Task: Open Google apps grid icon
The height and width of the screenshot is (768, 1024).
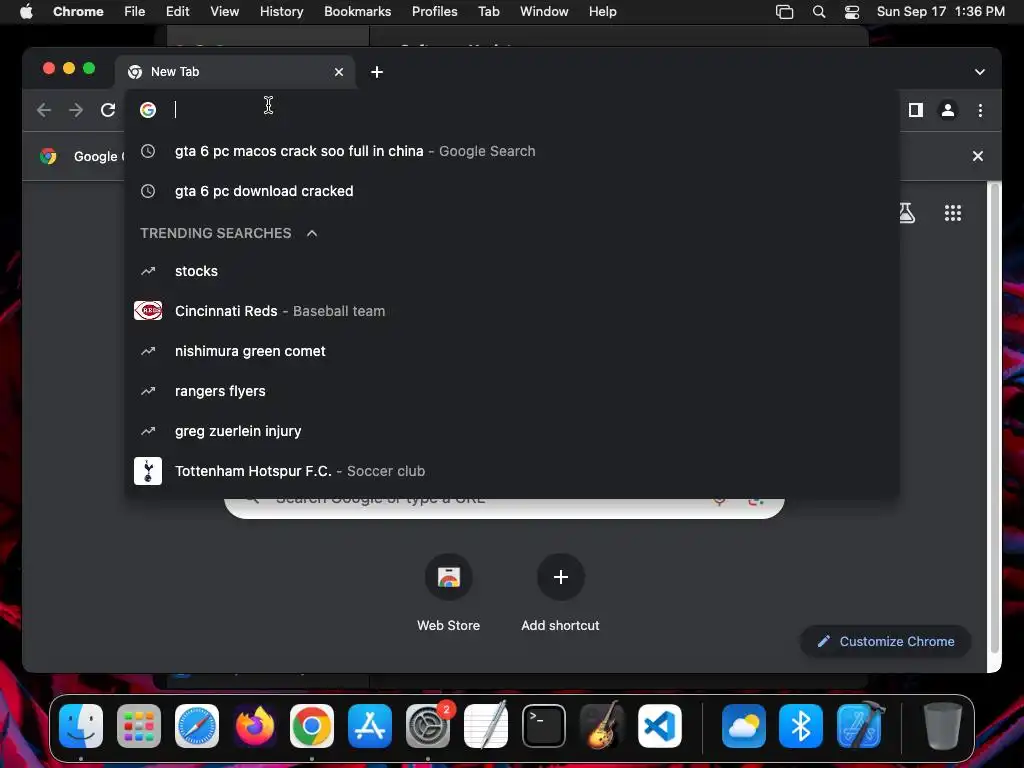Action: click(x=952, y=213)
